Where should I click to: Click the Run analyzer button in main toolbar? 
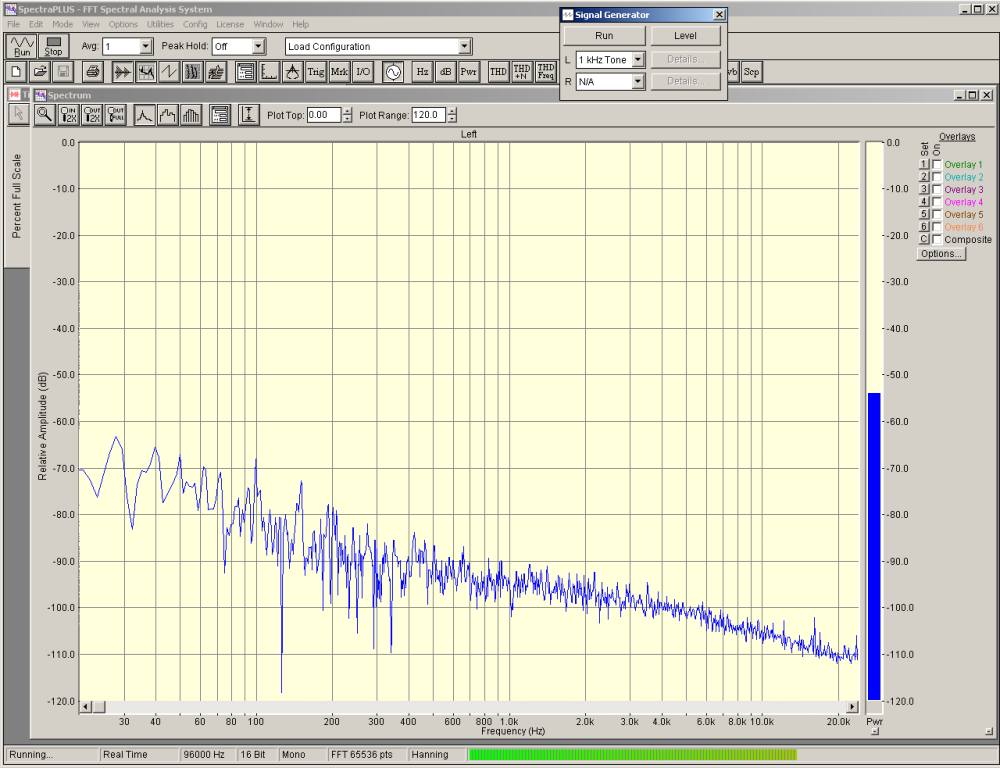click(22, 46)
